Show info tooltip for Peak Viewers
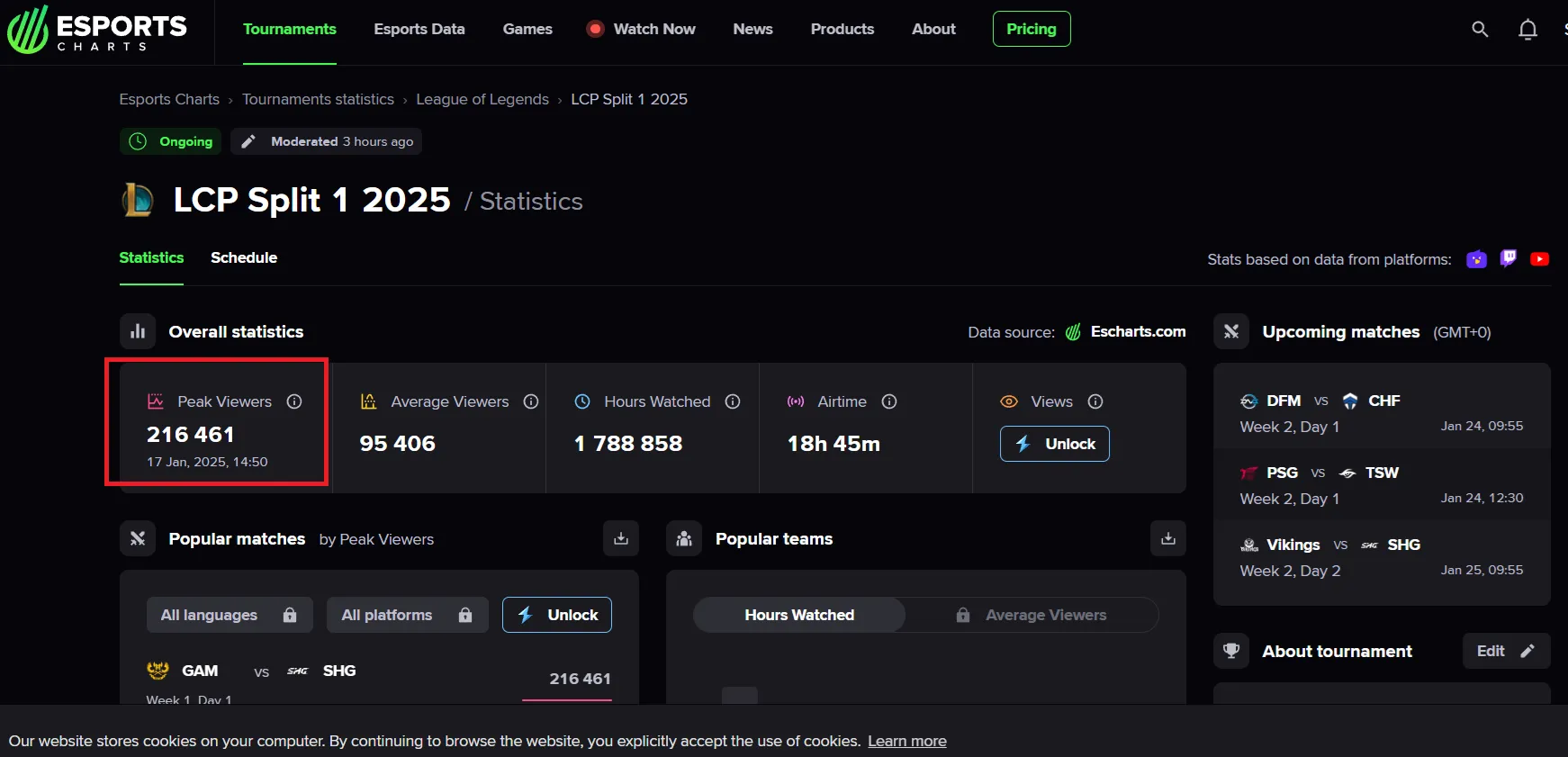The width and height of the screenshot is (1568, 757). pyautogui.click(x=294, y=401)
